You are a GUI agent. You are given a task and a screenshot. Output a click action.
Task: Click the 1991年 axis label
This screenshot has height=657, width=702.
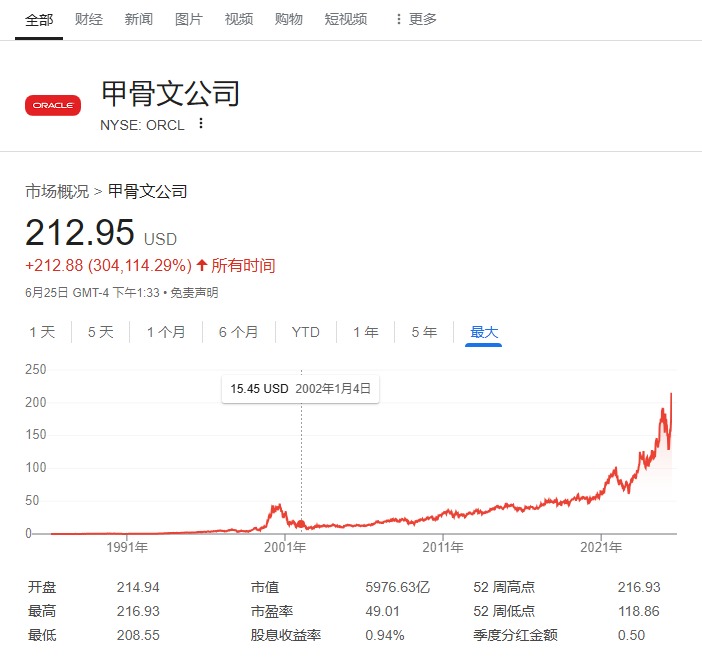click(x=127, y=547)
